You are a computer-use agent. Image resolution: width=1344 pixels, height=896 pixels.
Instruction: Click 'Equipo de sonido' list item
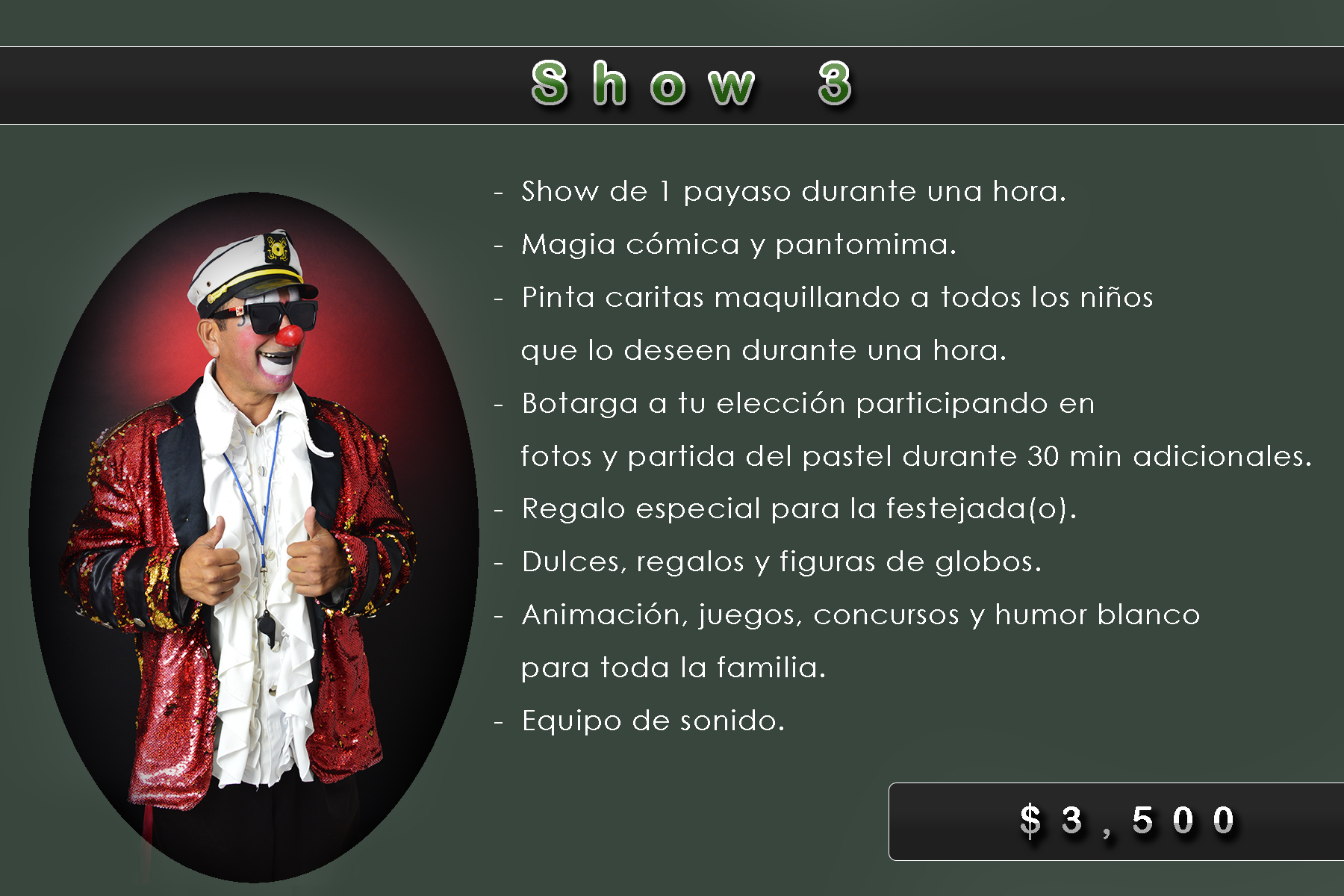[653, 721]
